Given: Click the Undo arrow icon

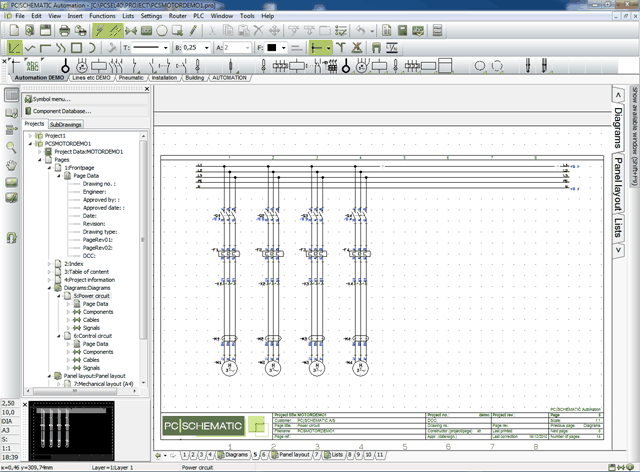Looking at the screenshot, I should (x=360, y=31).
